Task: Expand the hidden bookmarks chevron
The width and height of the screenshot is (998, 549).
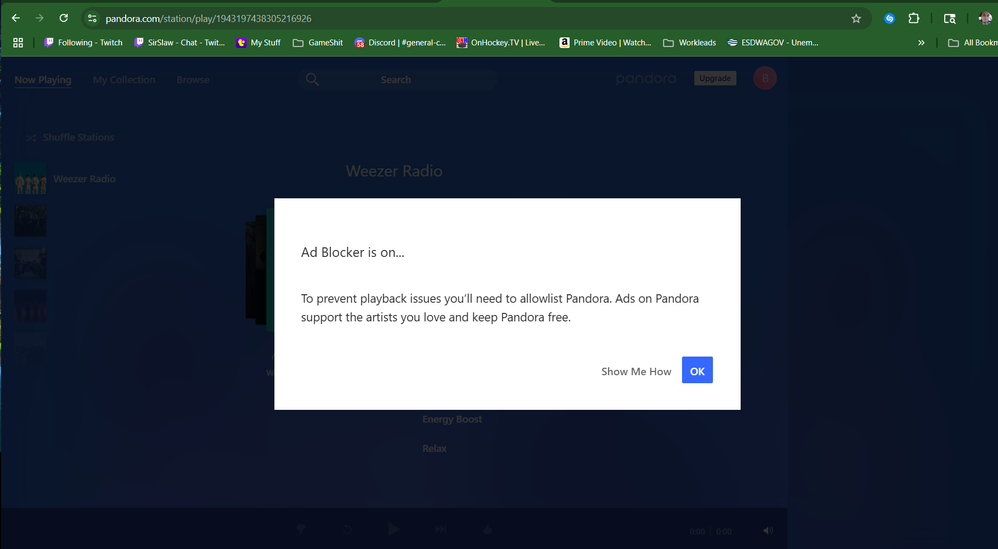Action: [921, 43]
